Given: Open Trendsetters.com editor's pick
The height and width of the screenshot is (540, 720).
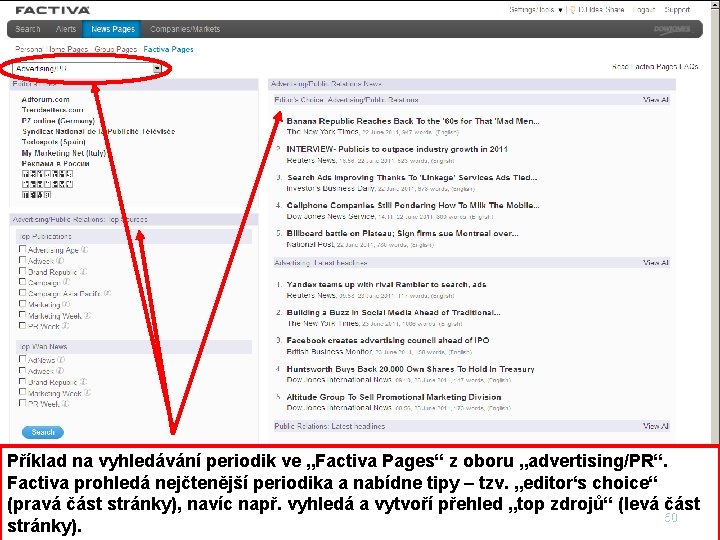Looking at the screenshot, I should tap(52, 110).
